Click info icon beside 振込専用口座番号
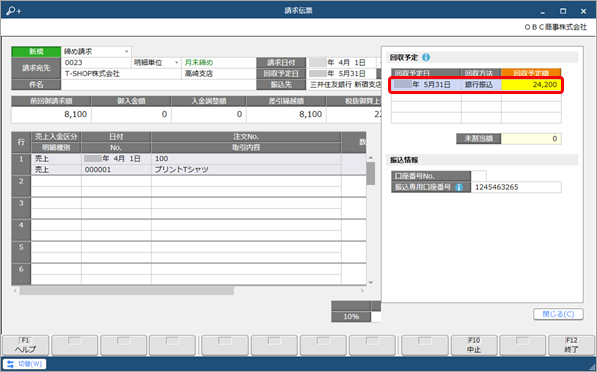The image size is (597, 372). pyautogui.click(x=459, y=187)
